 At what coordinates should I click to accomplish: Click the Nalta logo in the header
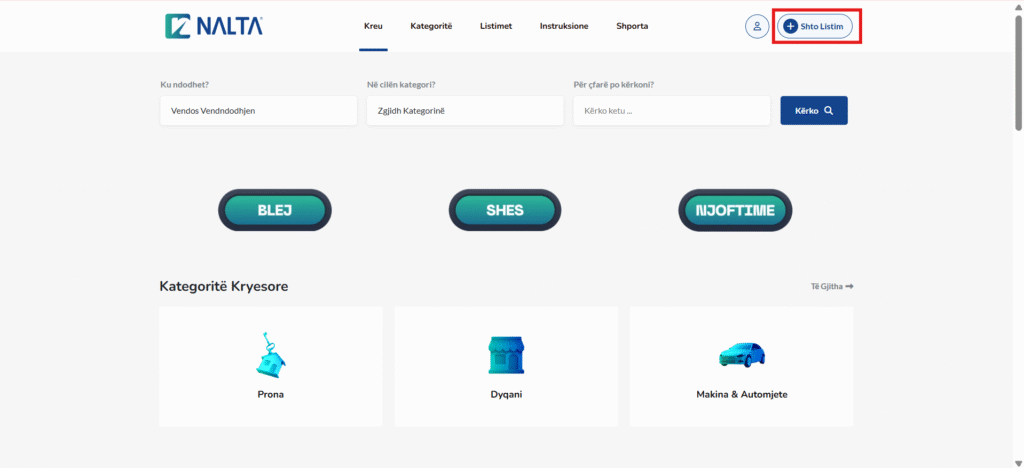214,26
